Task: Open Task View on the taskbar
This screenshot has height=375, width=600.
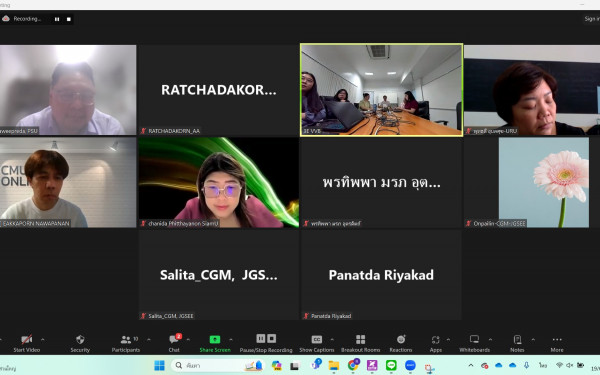Action: click(294, 366)
